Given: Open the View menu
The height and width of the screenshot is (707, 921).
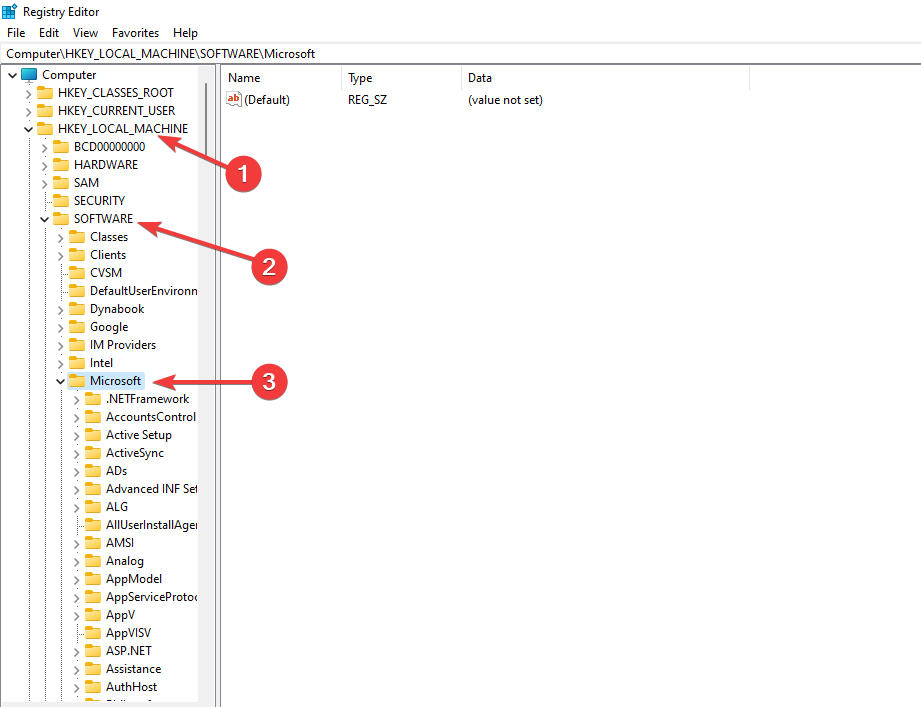Looking at the screenshot, I should [85, 33].
